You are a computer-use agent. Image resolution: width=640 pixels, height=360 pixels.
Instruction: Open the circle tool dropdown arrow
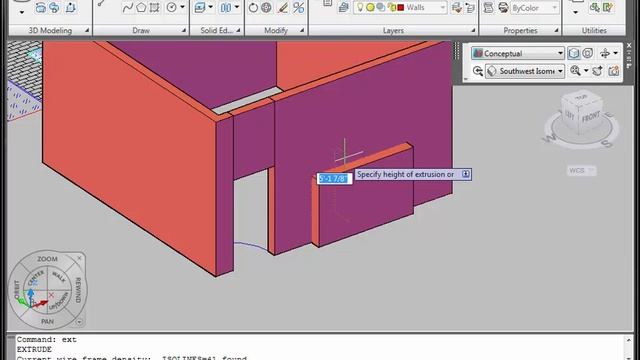click(182, 7)
